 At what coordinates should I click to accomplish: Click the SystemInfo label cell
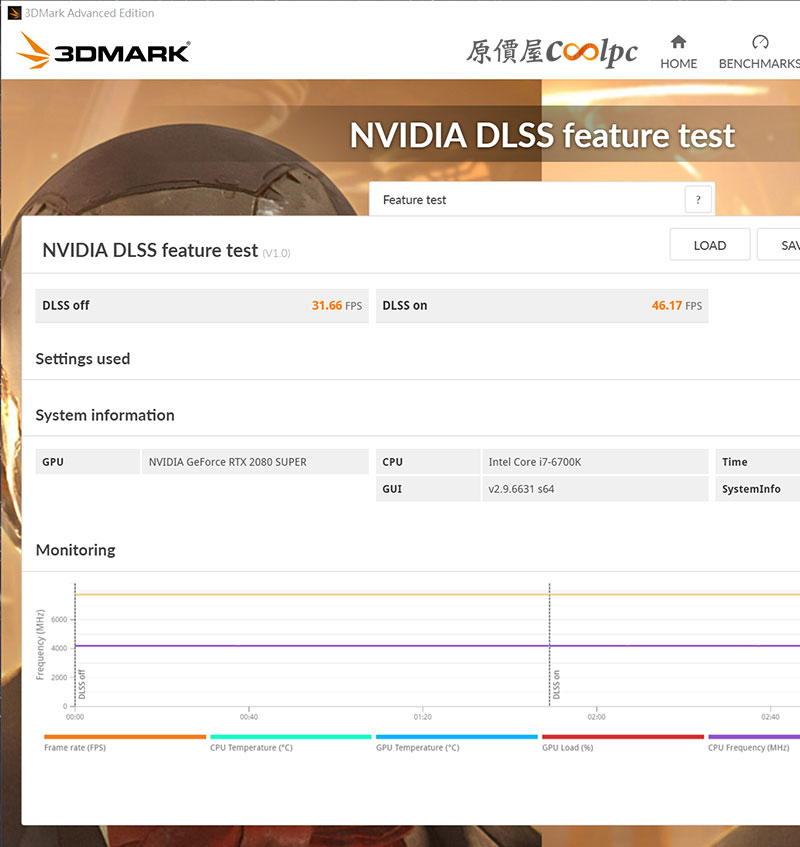pyautogui.click(x=757, y=489)
